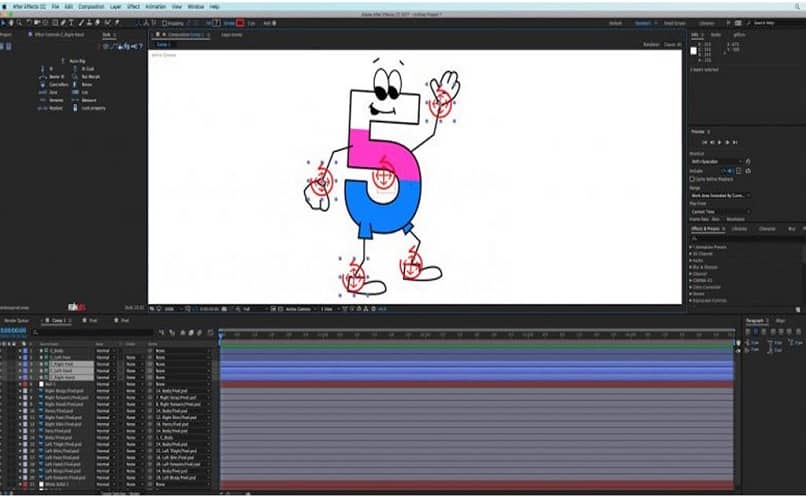Switch to the Character panel tab
The image size is (806, 497).
767,229
